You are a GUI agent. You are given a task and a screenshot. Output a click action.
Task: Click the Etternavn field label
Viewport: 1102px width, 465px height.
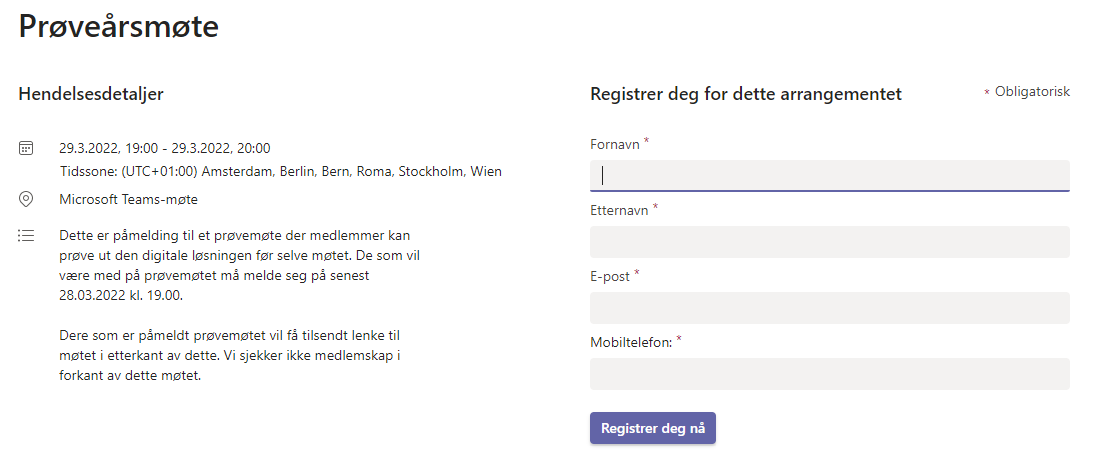pos(620,210)
